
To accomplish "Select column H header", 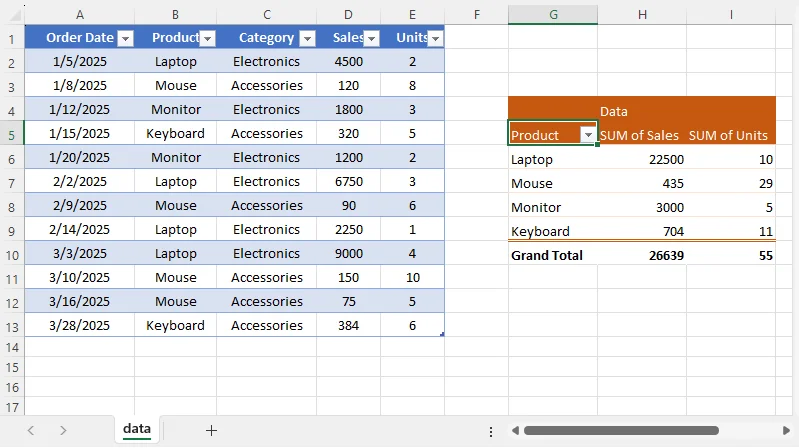I will tap(642, 15).
